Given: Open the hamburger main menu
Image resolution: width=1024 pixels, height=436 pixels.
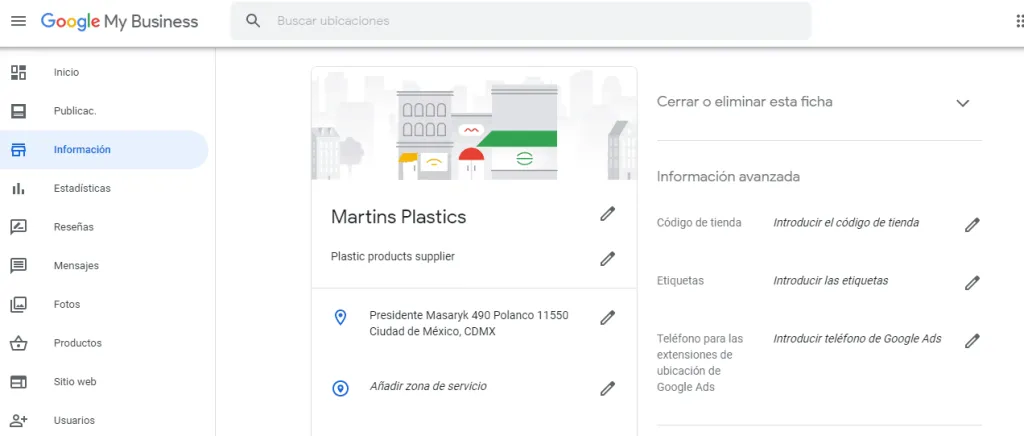Looking at the screenshot, I should point(19,21).
